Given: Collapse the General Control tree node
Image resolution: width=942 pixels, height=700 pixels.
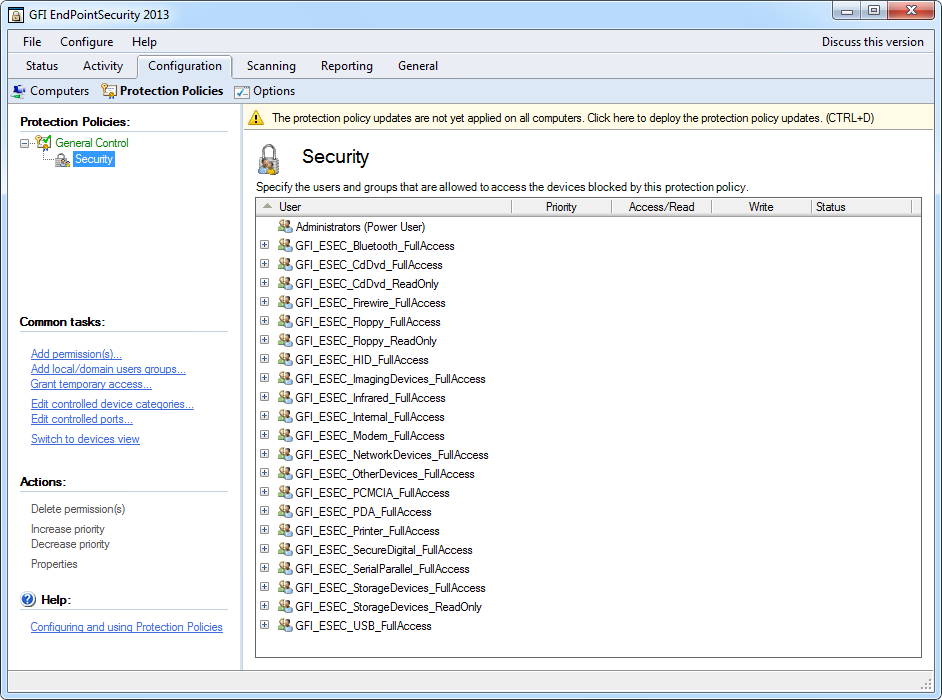Looking at the screenshot, I should click(25, 143).
